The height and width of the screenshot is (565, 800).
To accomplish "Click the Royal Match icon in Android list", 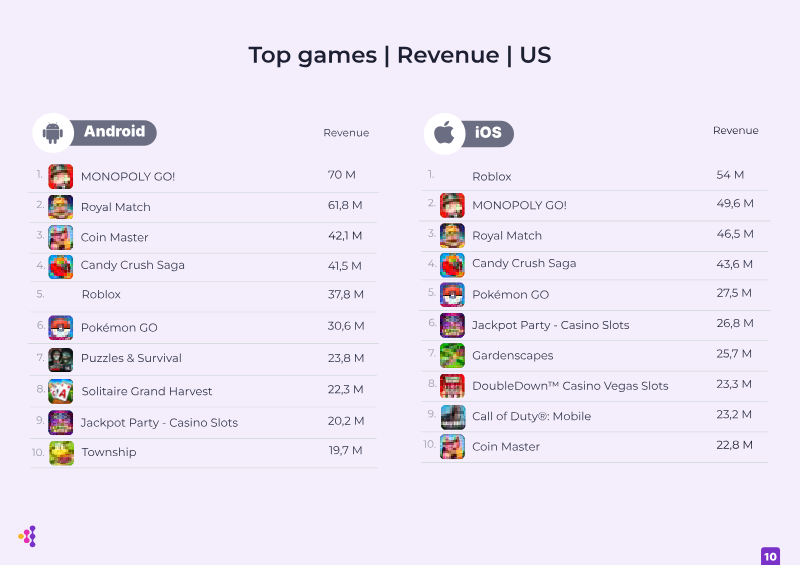I will (x=61, y=208).
